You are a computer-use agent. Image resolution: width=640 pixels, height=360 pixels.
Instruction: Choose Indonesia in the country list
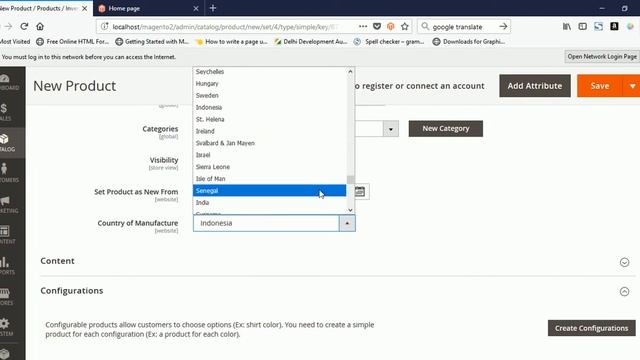click(269, 107)
